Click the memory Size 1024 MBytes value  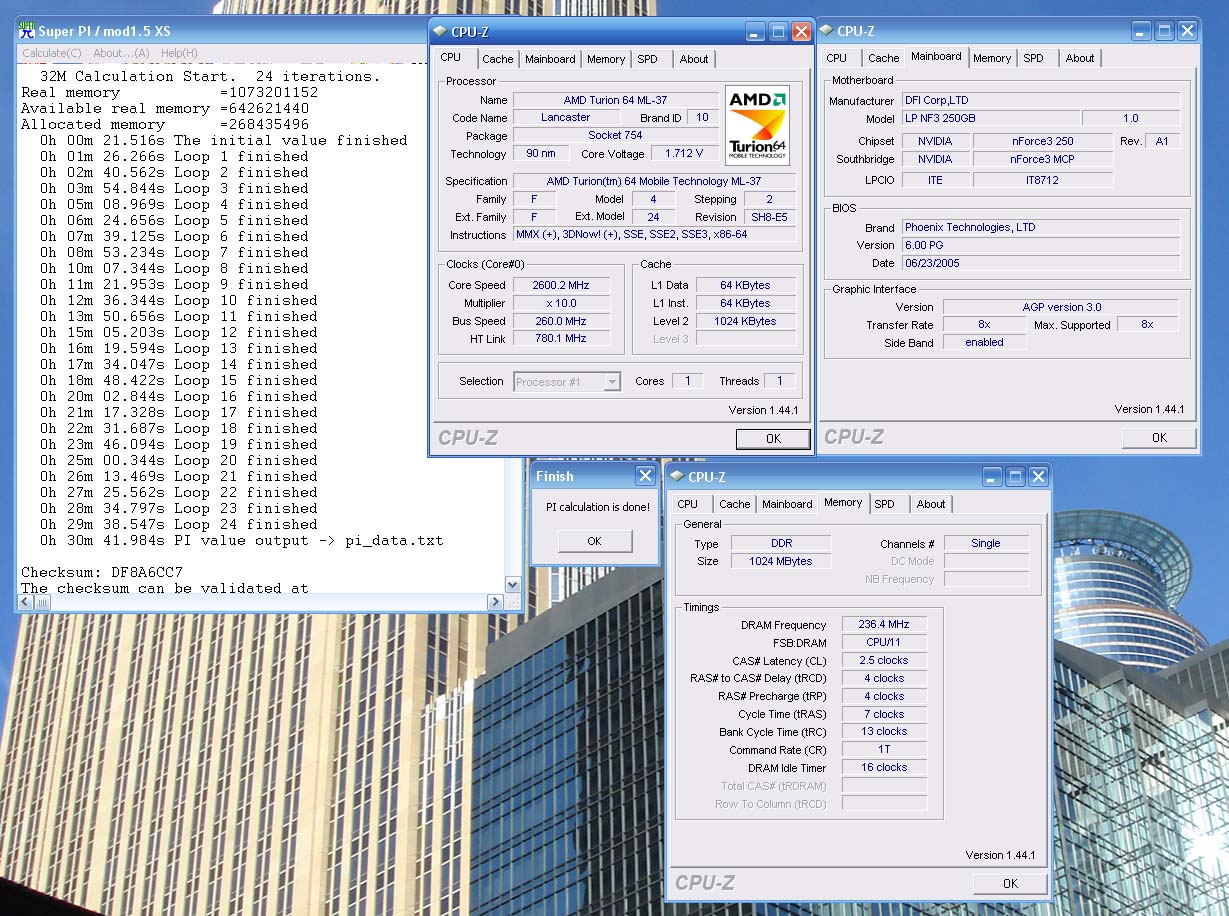pyautogui.click(x=781, y=561)
